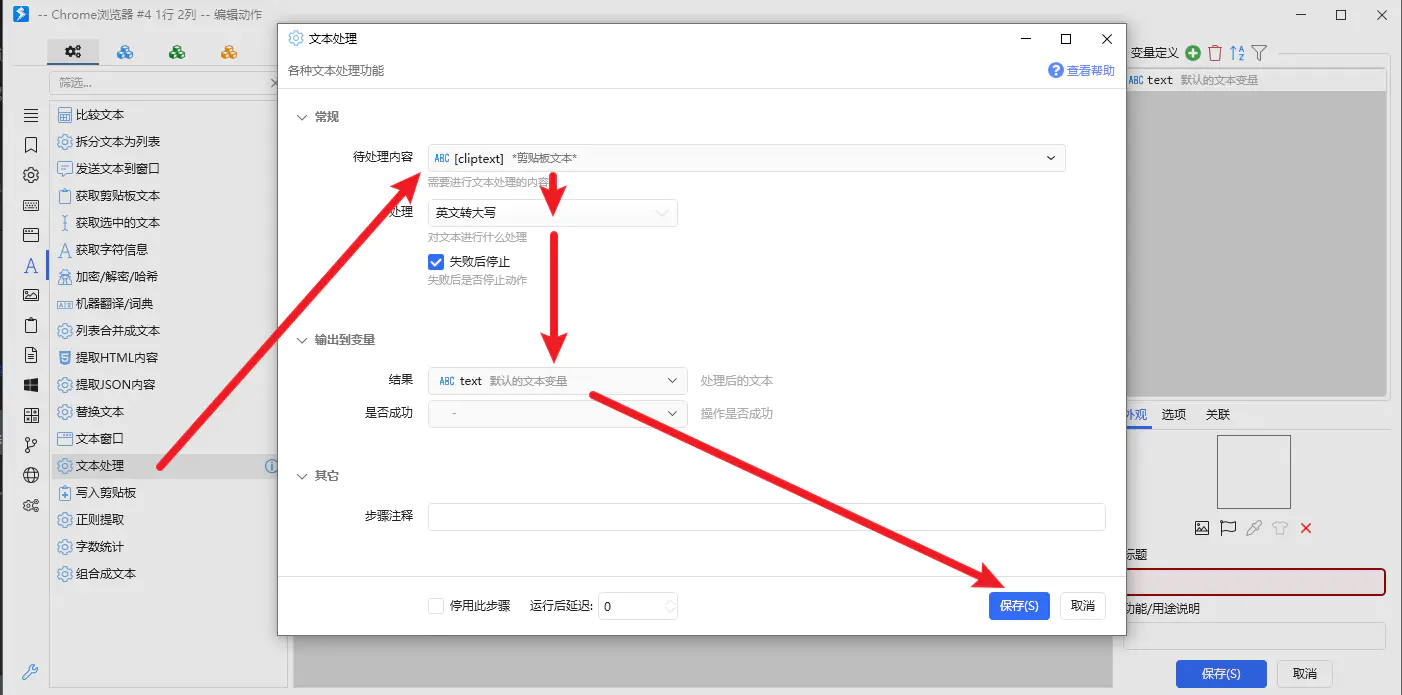
Task: Click 取消 in the background edit window
Action: click(x=1305, y=674)
